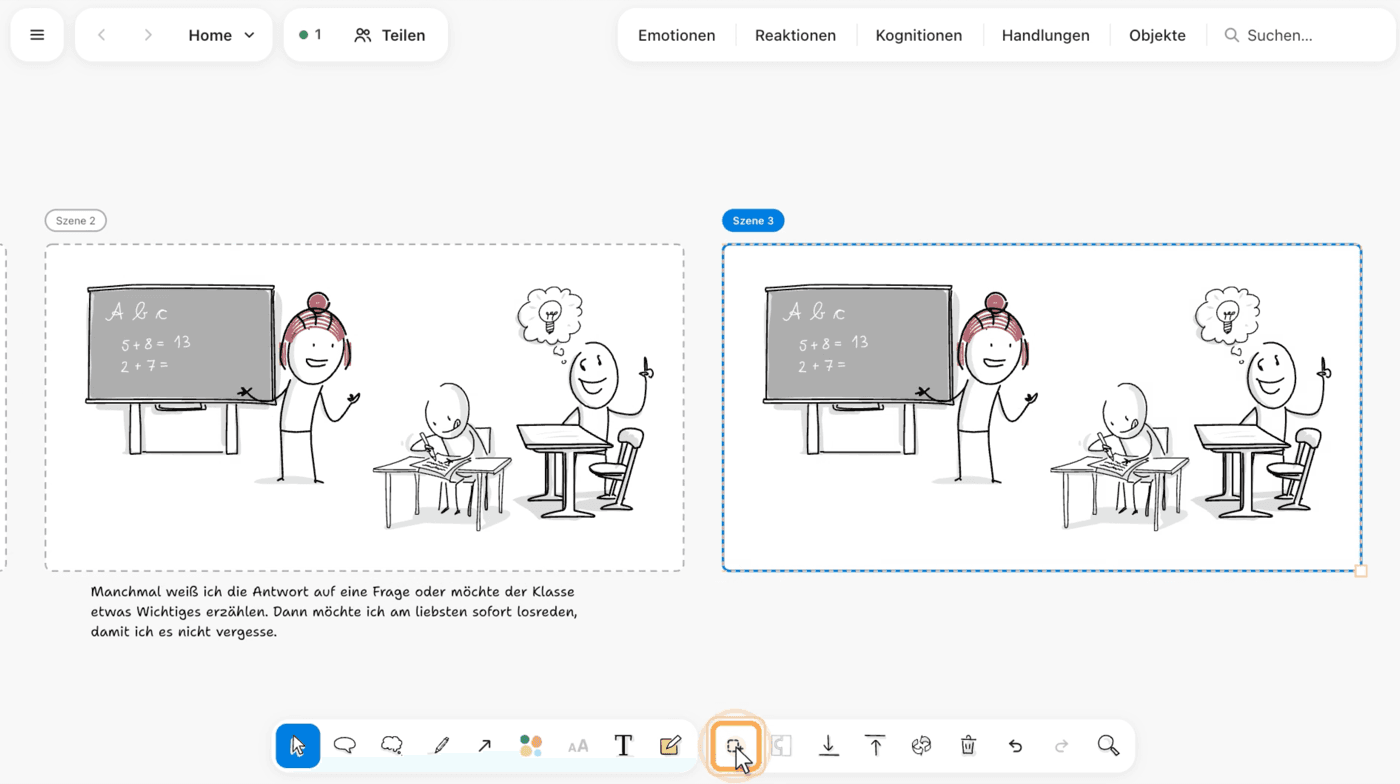Click the Szene 2 classroom illustration

click(365, 408)
